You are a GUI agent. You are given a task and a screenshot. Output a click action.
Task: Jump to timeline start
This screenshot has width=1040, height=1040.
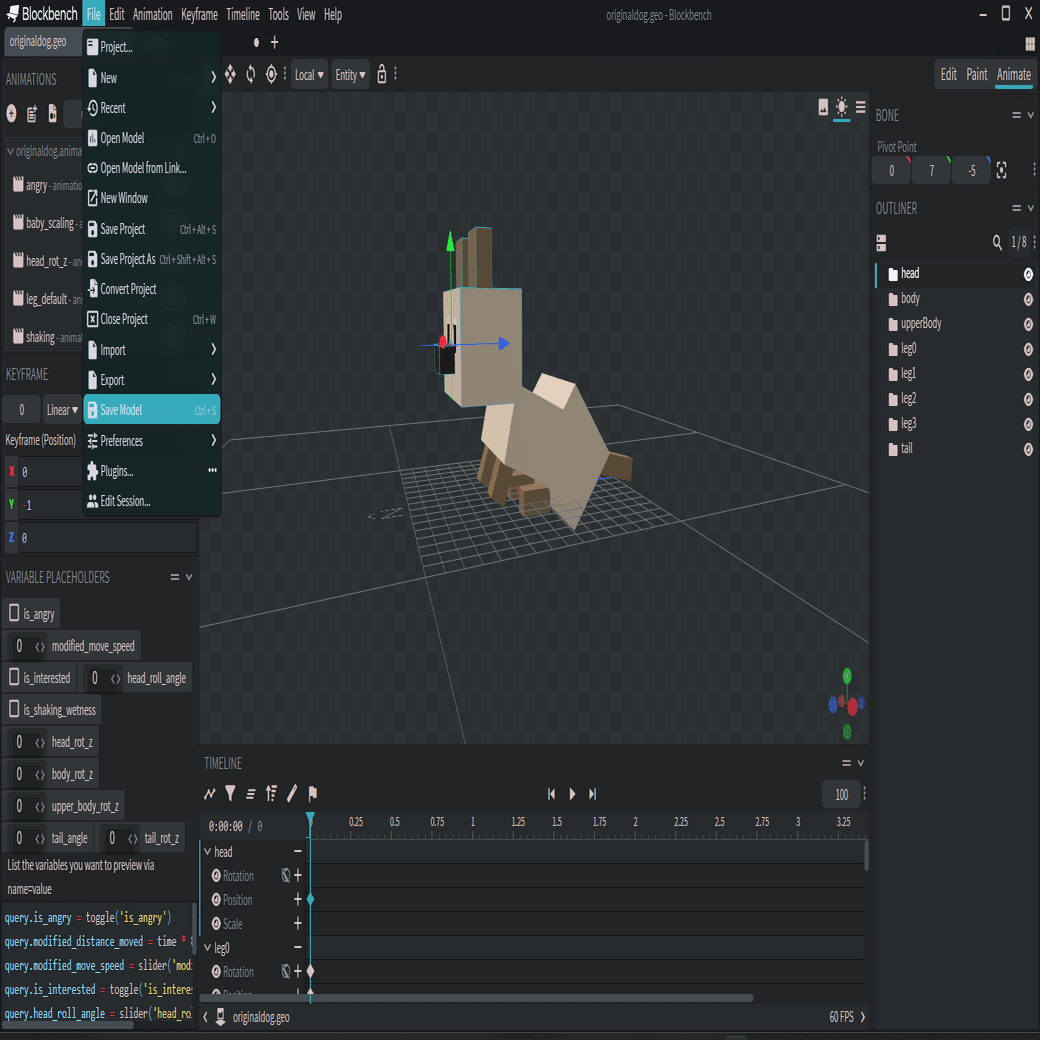pyautogui.click(x=551, y=794)
